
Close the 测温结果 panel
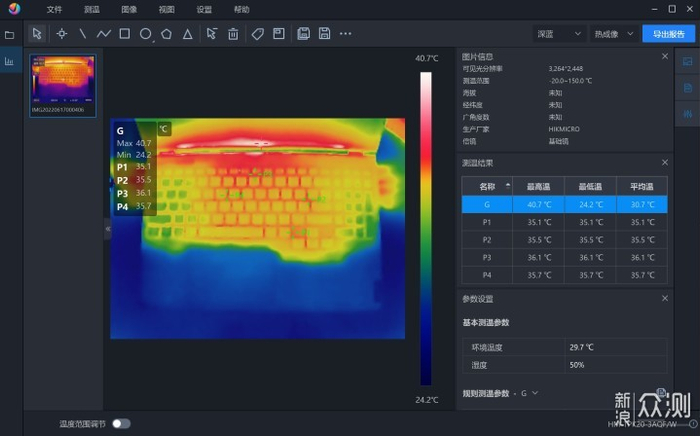(665, 162)
